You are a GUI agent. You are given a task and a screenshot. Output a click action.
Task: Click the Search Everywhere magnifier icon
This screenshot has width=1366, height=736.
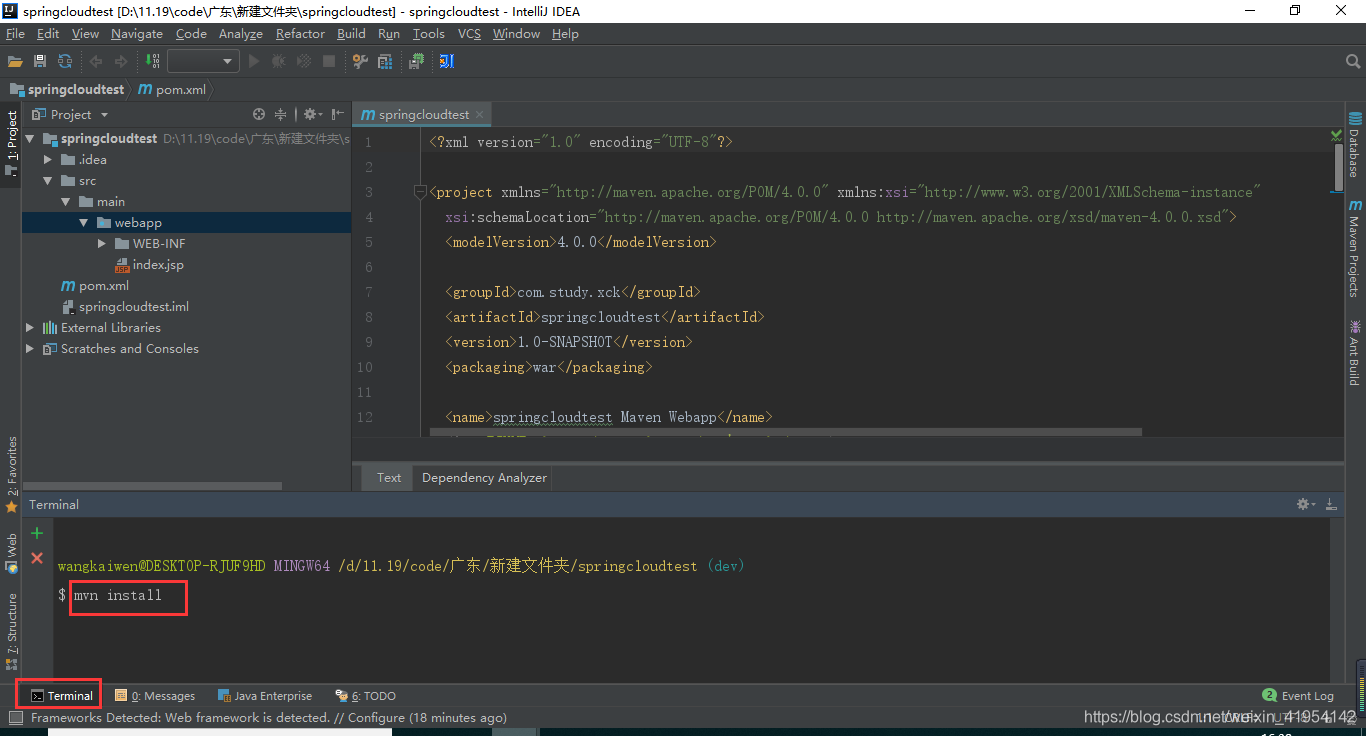click(1352, 62)
